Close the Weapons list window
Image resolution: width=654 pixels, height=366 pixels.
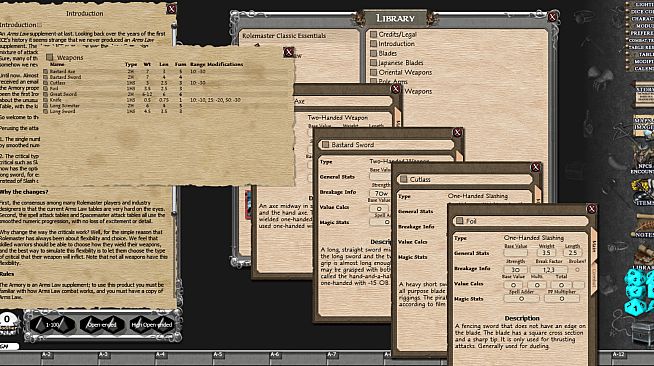click(289, 52)
